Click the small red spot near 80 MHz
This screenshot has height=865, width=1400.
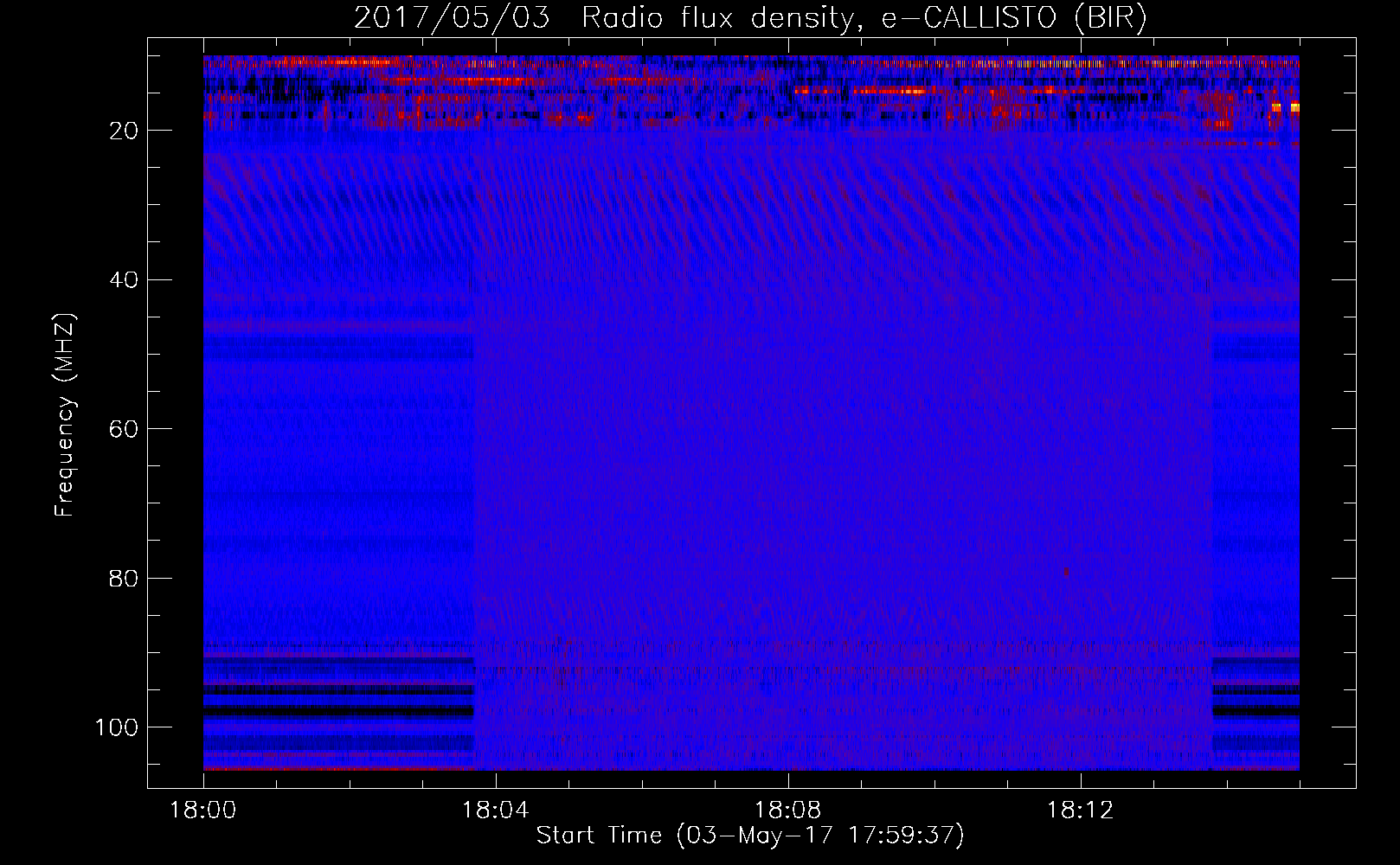coord(1066,572)
